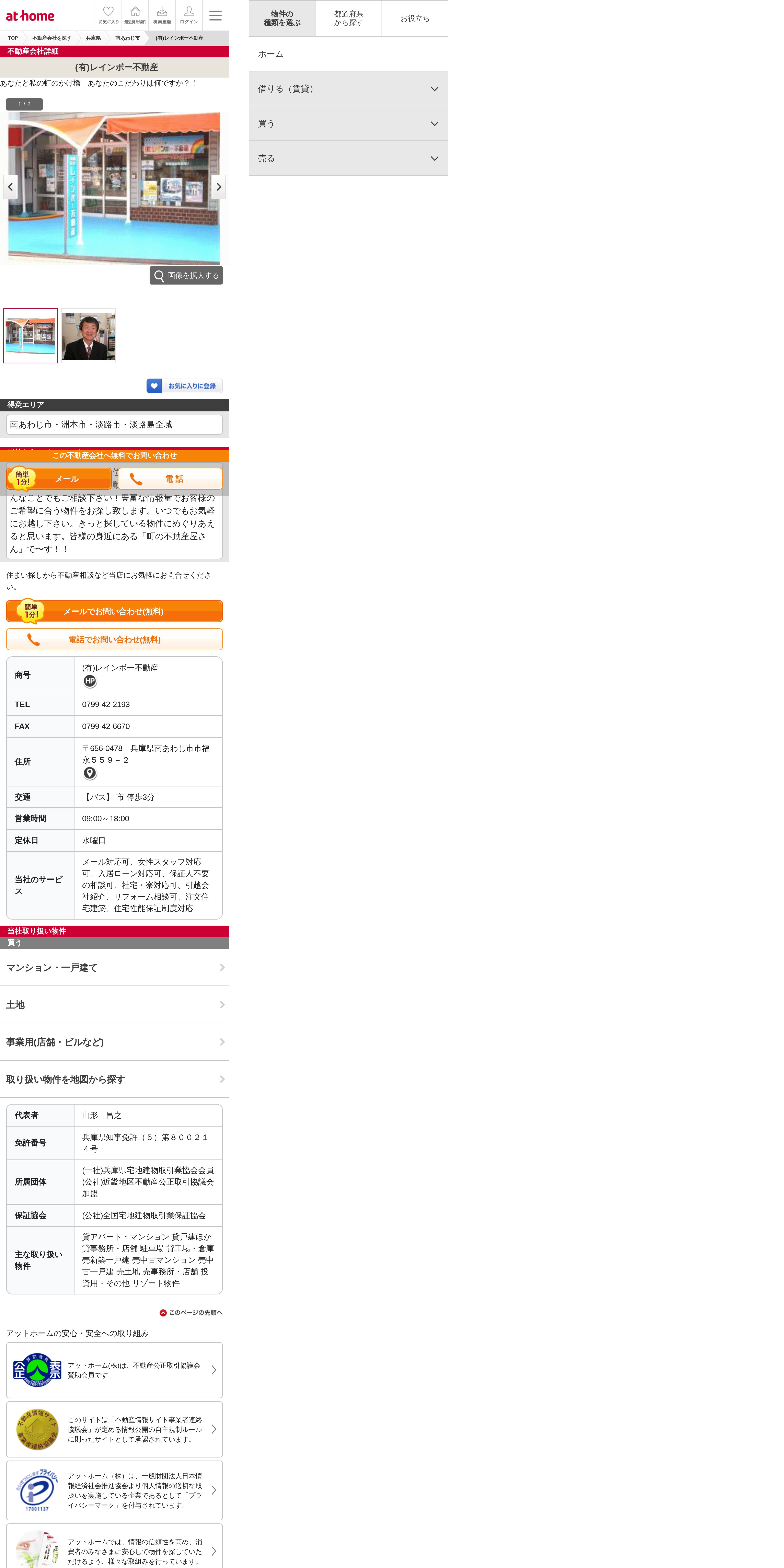Switch to お役立ち tab

point(415,18)
